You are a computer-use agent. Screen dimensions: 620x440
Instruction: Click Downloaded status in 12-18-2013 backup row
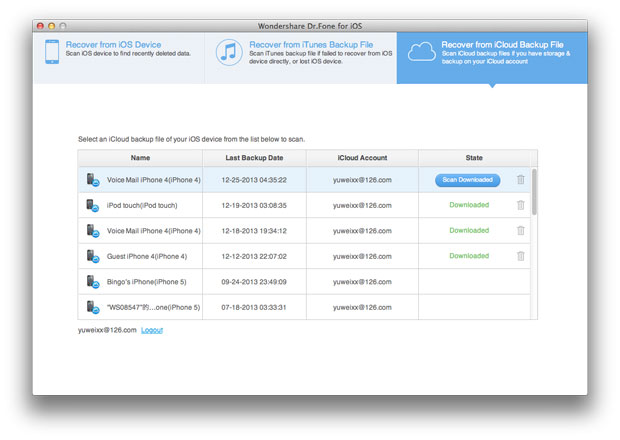[469, 230]
